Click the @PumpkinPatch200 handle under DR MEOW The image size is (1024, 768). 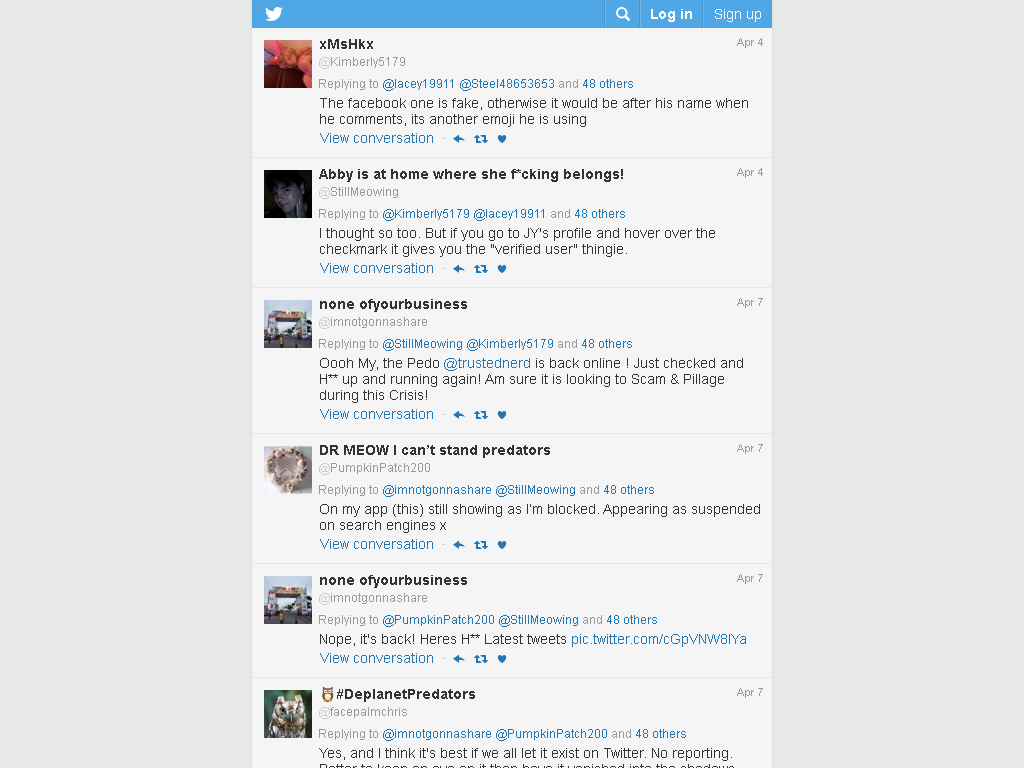tap(374, 468)
